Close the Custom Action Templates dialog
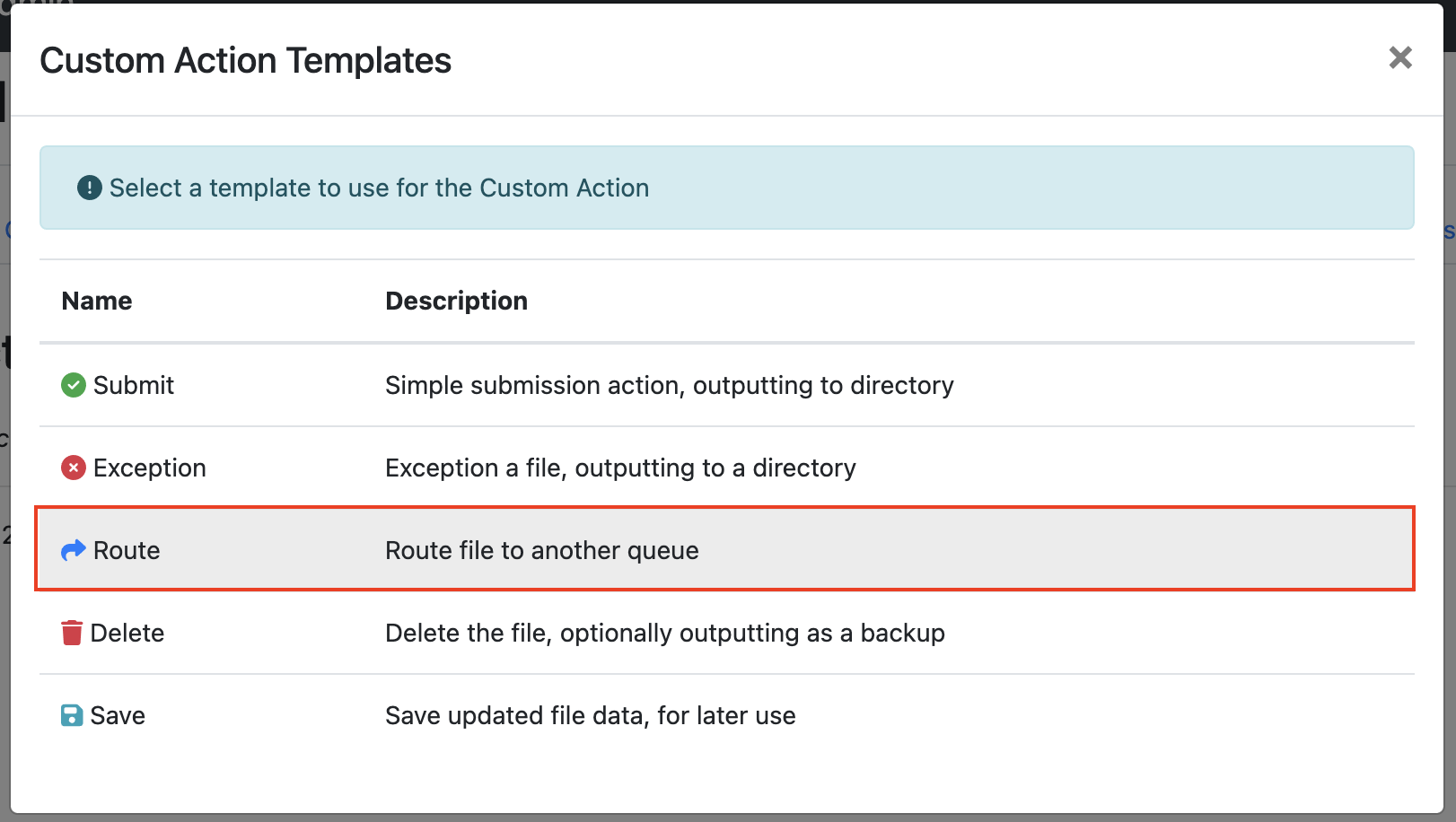Image resolution: width=1456 pixels, height=822 pixels. [x=1399, y=58]
